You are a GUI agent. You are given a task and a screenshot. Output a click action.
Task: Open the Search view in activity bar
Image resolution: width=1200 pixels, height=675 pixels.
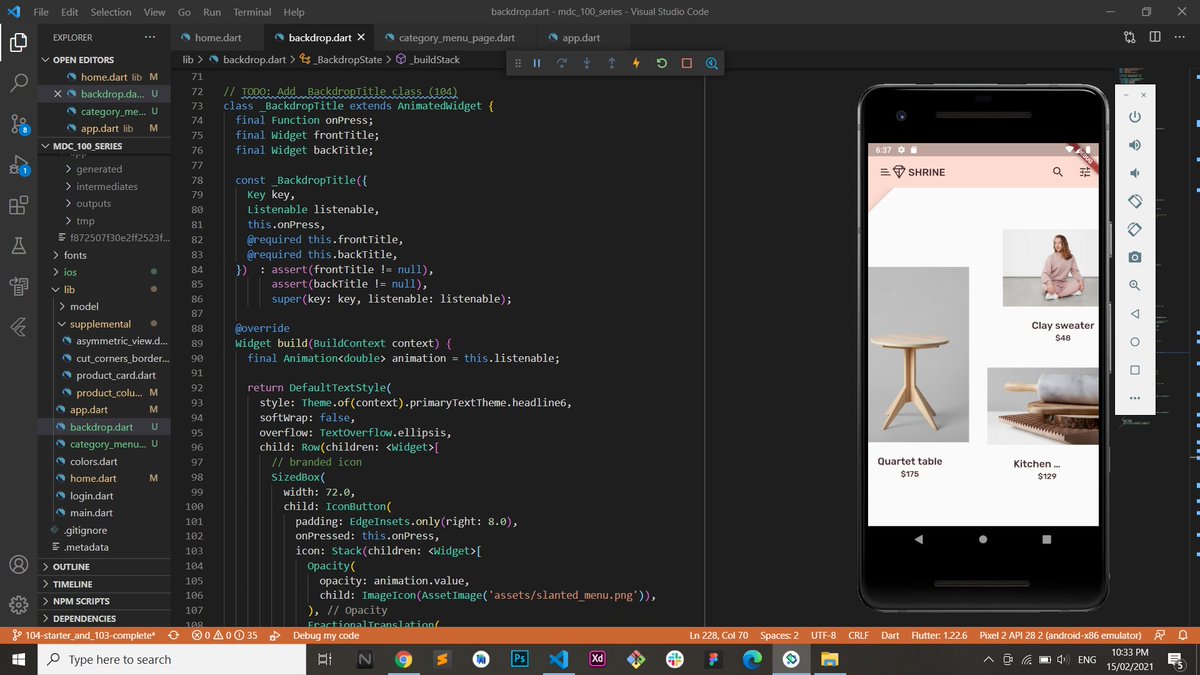click(x=18, y=83)
